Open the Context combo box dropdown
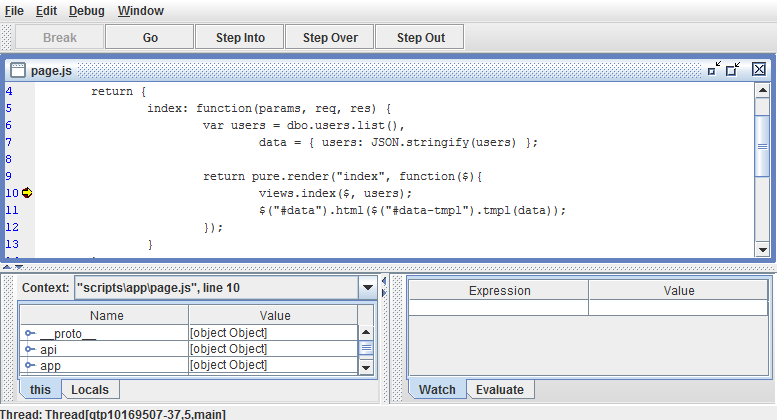The image size is (777, 420). click(x=366, y=288)
